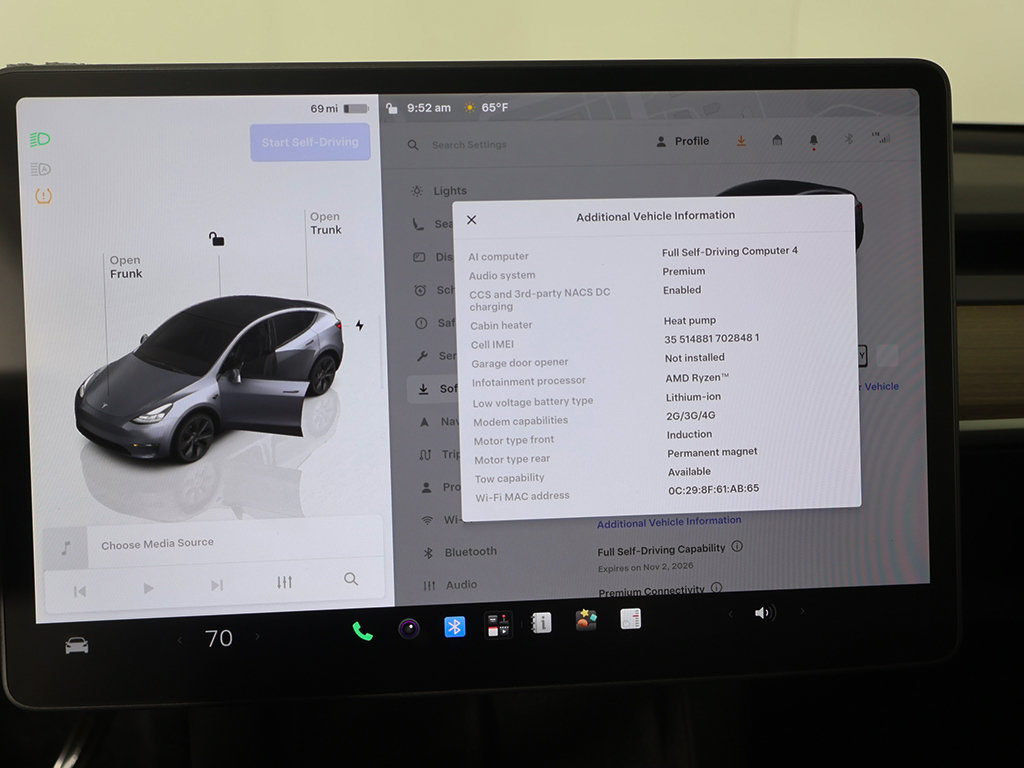Tap the Cell IMEI number value
Viewport: 1024px width, 768px height.
(x=711, y=338)
